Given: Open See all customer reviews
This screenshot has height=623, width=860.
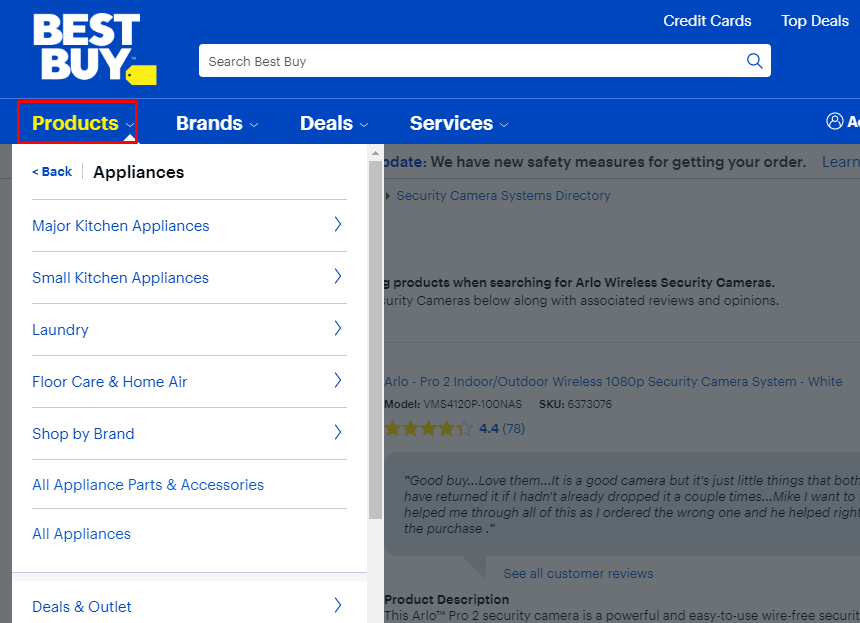Looking at the screenshot, I should pos(578,573).
